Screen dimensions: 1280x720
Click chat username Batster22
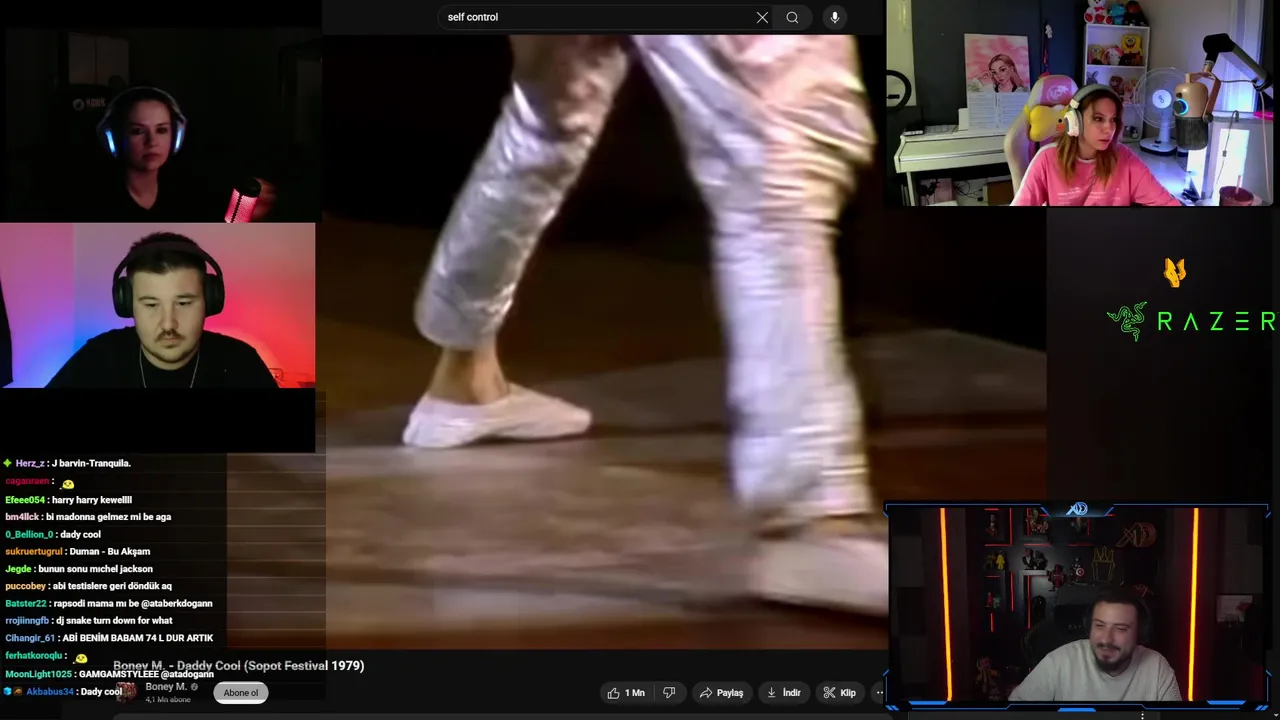click(x=26, y=604)
